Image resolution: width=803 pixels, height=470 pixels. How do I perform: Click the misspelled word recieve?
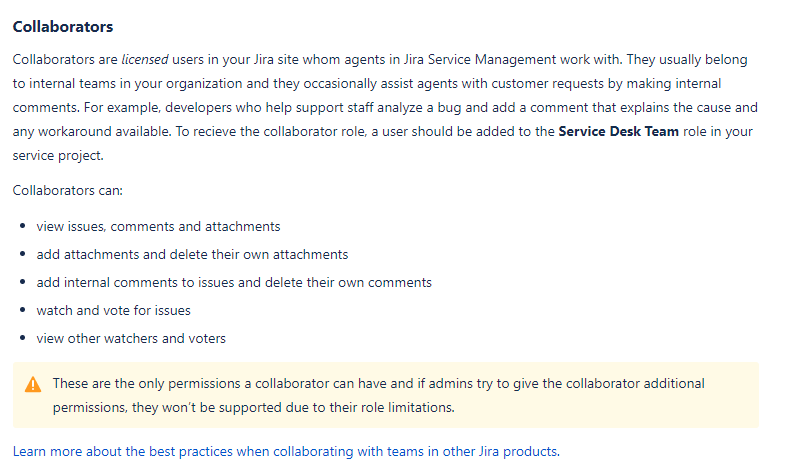pos(214,132)
